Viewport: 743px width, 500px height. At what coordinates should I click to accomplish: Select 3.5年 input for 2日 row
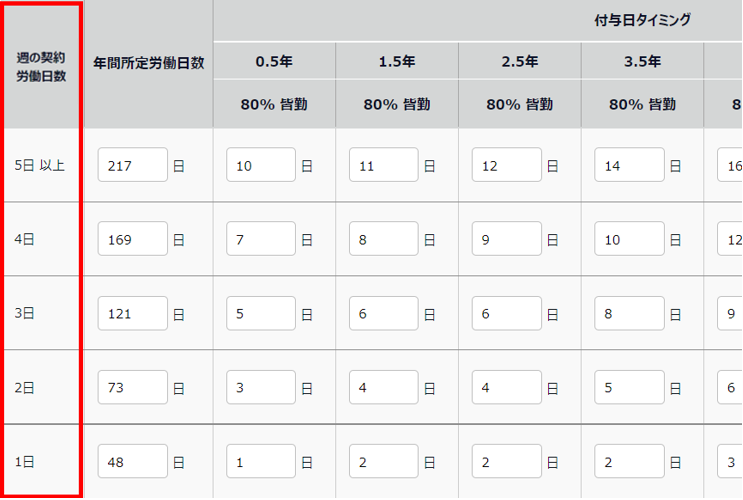pyautogui.click(x=630, y=387)
